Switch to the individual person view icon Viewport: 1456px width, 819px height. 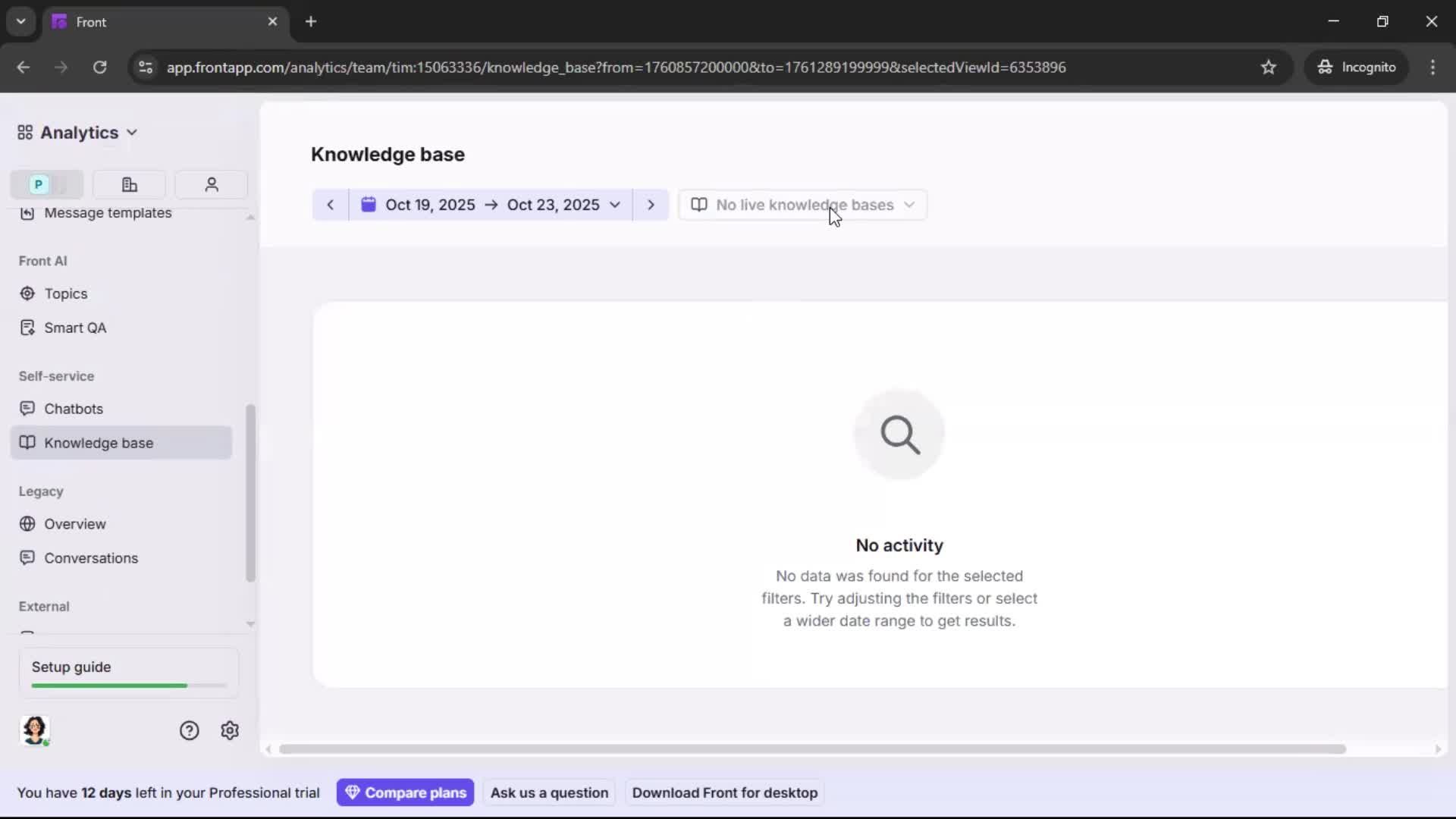pyautogui.click(x=212, y=184)
